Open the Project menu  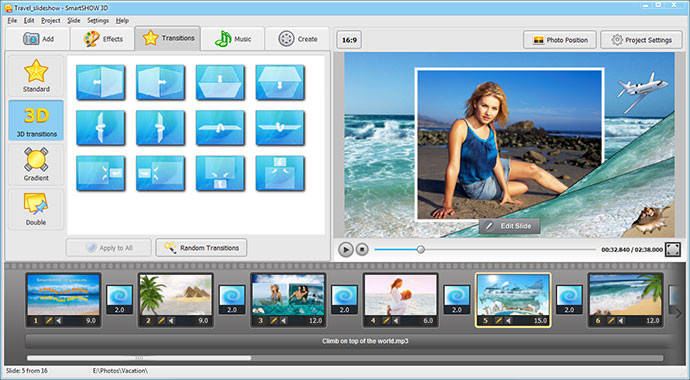click(51, 20)
